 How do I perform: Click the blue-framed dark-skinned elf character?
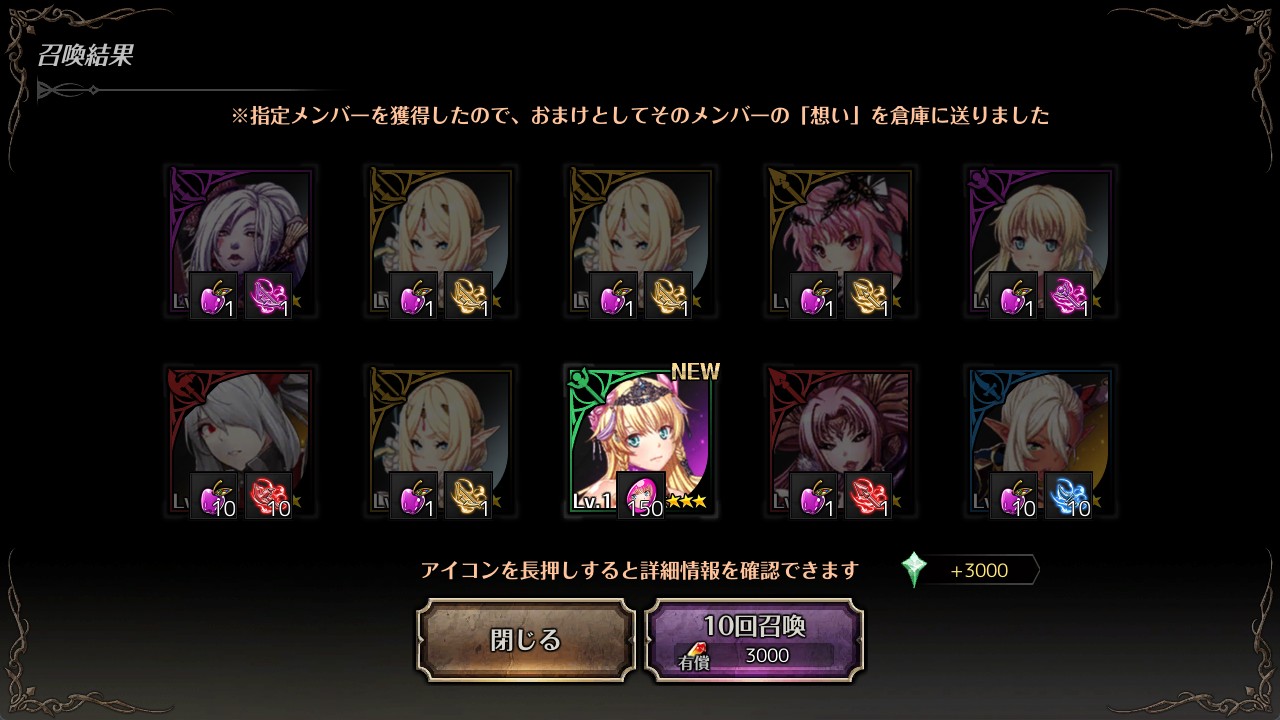pyautogui.click(x=1040, y=441)
